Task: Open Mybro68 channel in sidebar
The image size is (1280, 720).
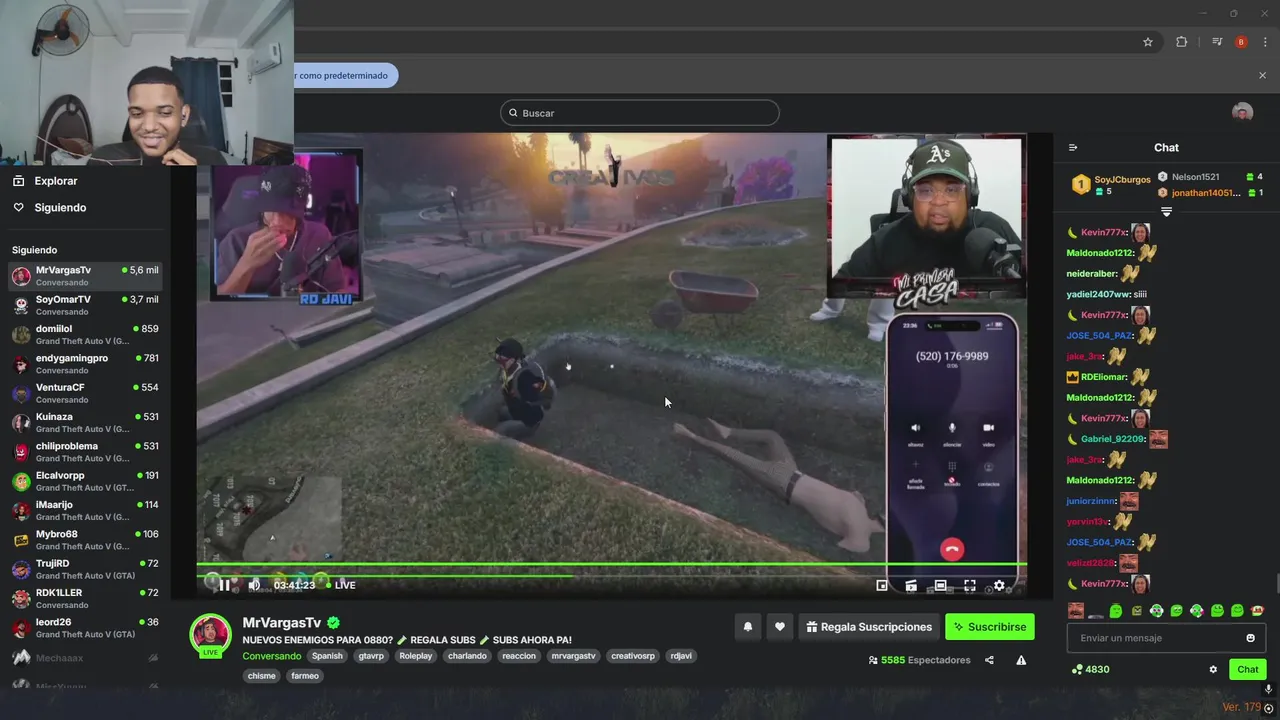Action: 85,540
